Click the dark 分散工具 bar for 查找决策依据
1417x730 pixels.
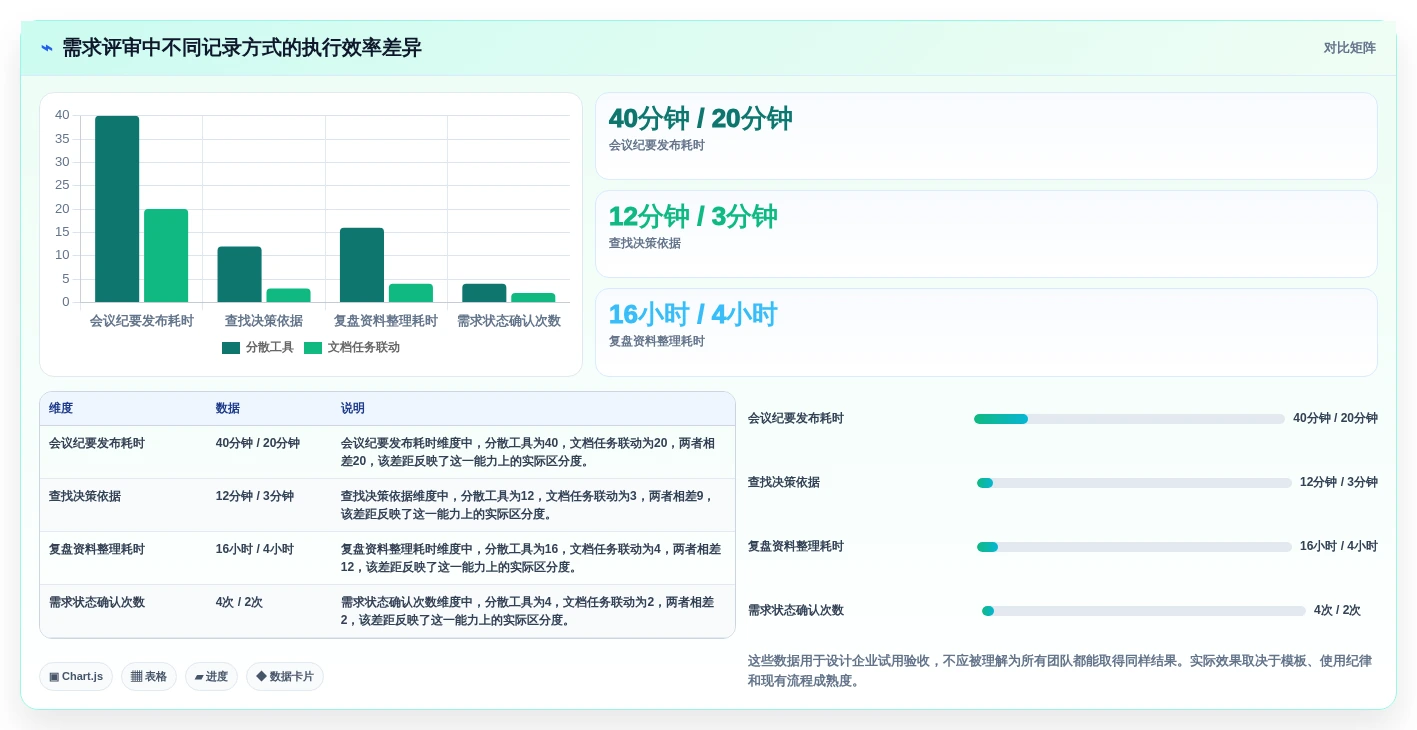239,274
